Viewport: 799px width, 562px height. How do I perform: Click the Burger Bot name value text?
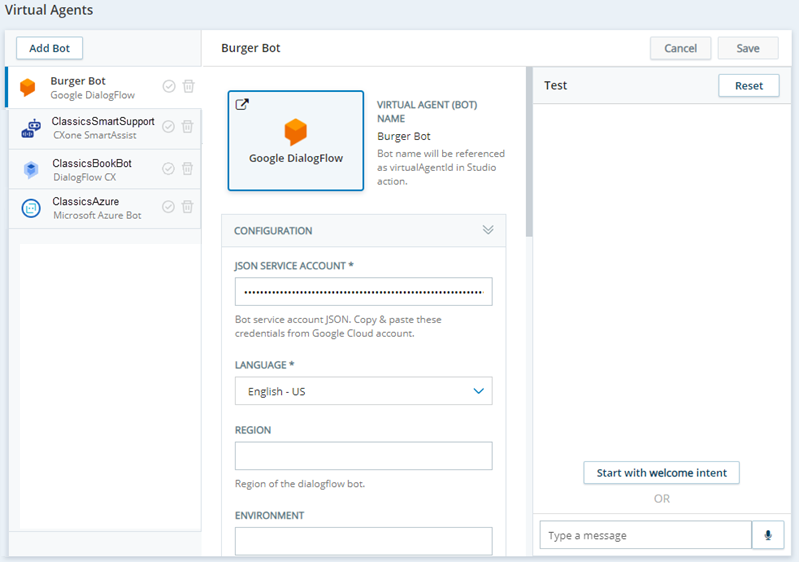pyautogui.click(x=404, y=136)
